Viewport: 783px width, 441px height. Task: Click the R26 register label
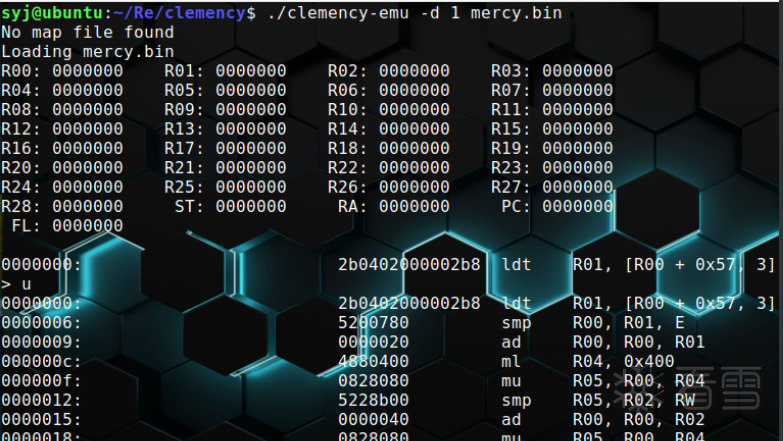click(348, 187)
